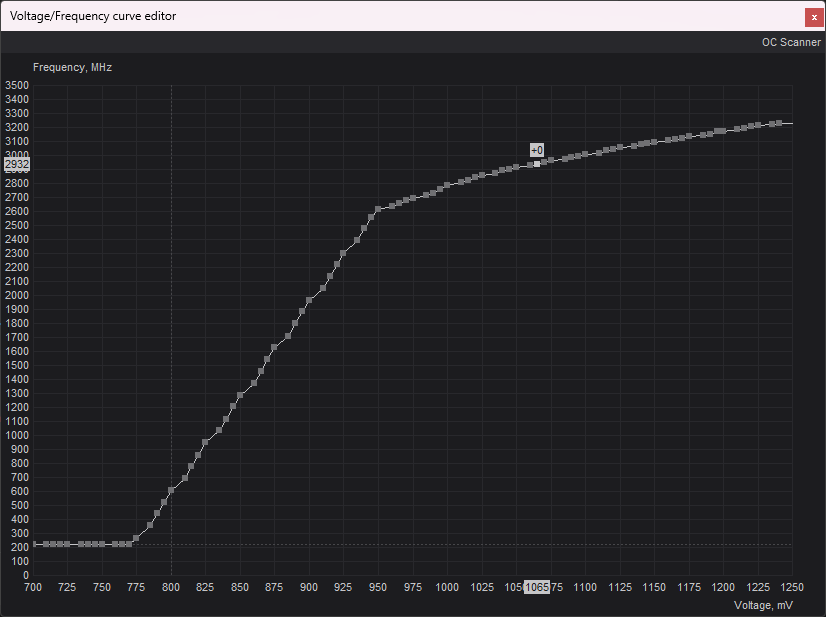Click the +0 offset label above the curve

(x=537, y=150)
